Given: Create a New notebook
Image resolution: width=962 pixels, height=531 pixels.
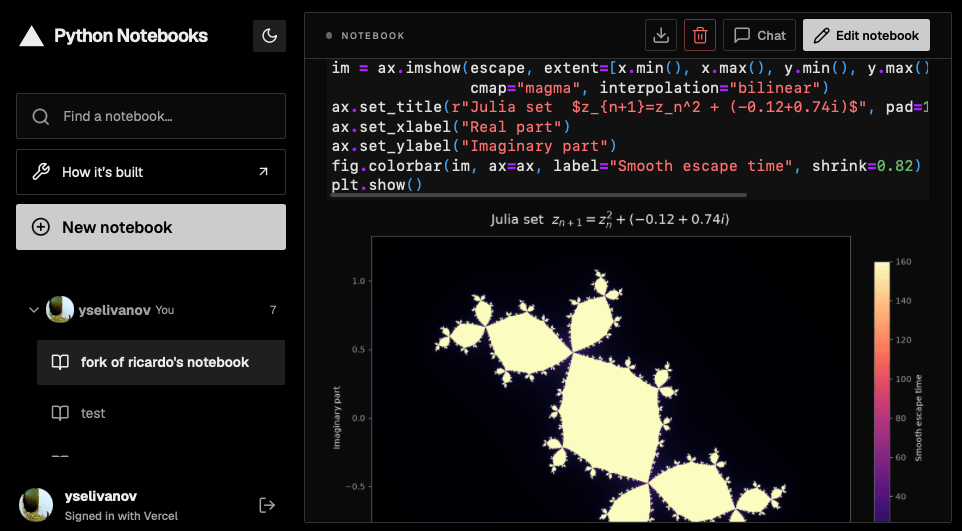Looking at the screenshot, I should pyautogui.click(x=151, y=227).
